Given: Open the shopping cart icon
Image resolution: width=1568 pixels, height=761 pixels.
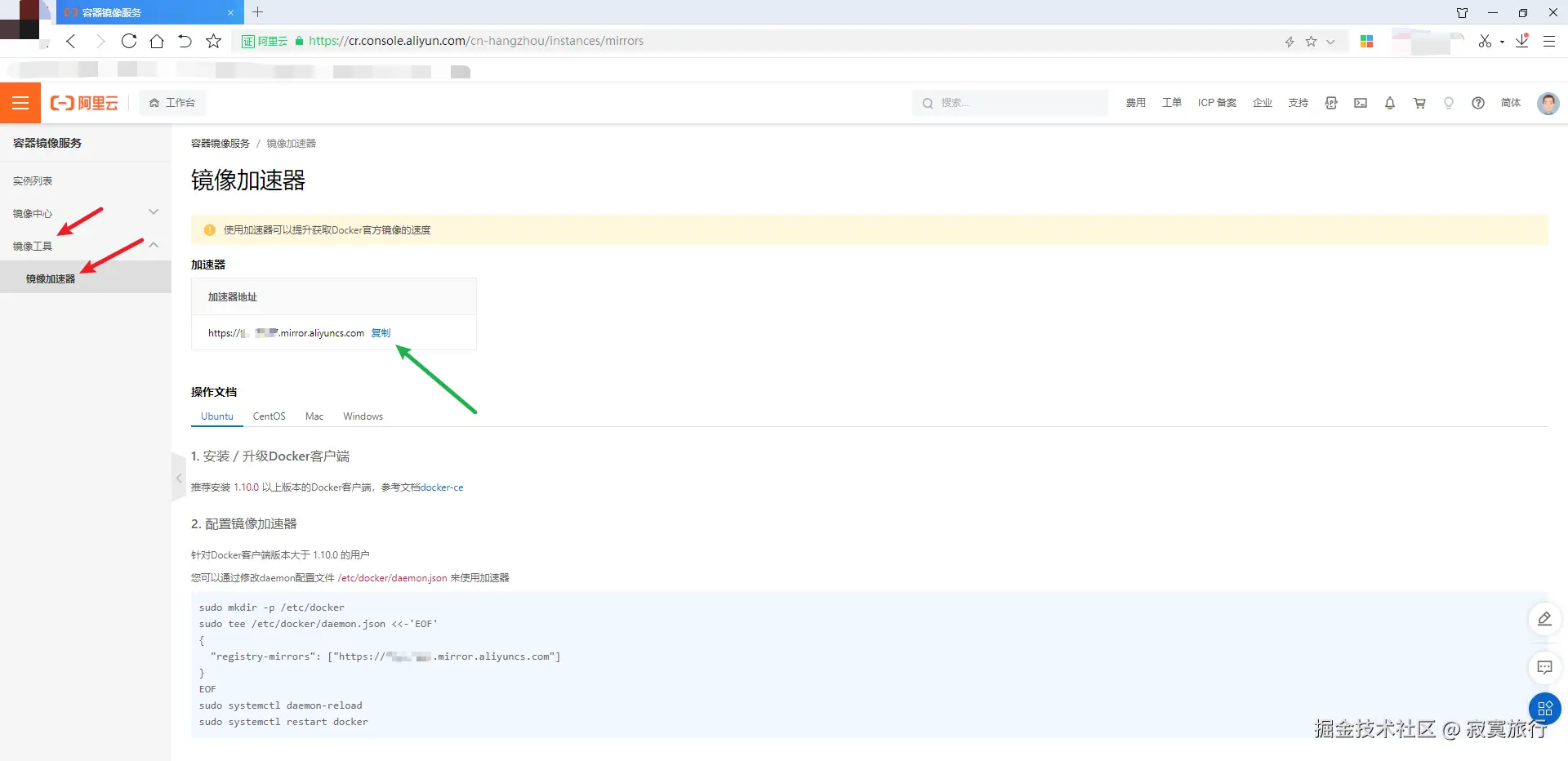Looking at the screenshot, I should click(1419, 103).
